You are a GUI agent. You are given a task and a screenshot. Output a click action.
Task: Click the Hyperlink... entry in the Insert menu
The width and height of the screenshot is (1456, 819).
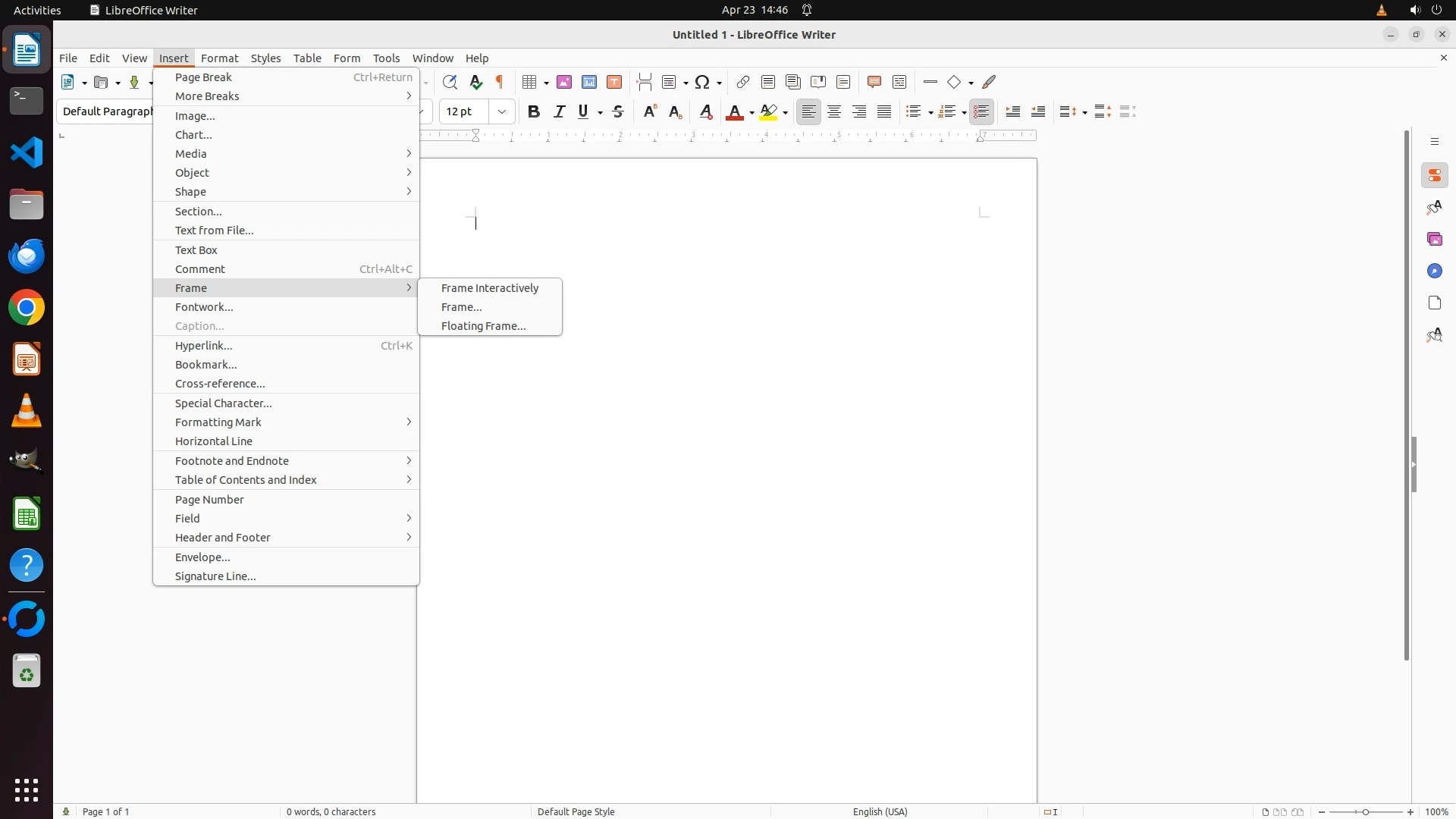[x=204, y=346]
